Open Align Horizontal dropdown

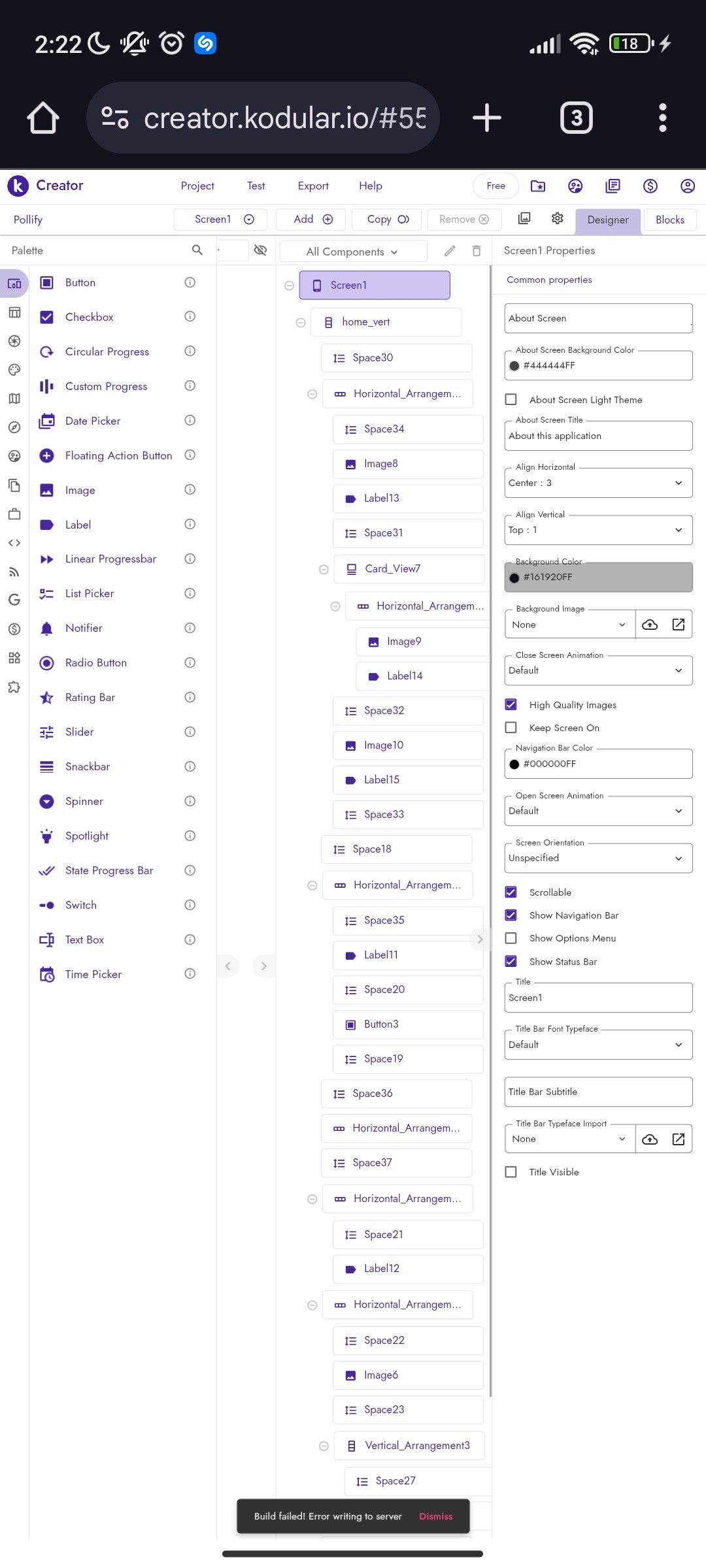coord(598,483)
